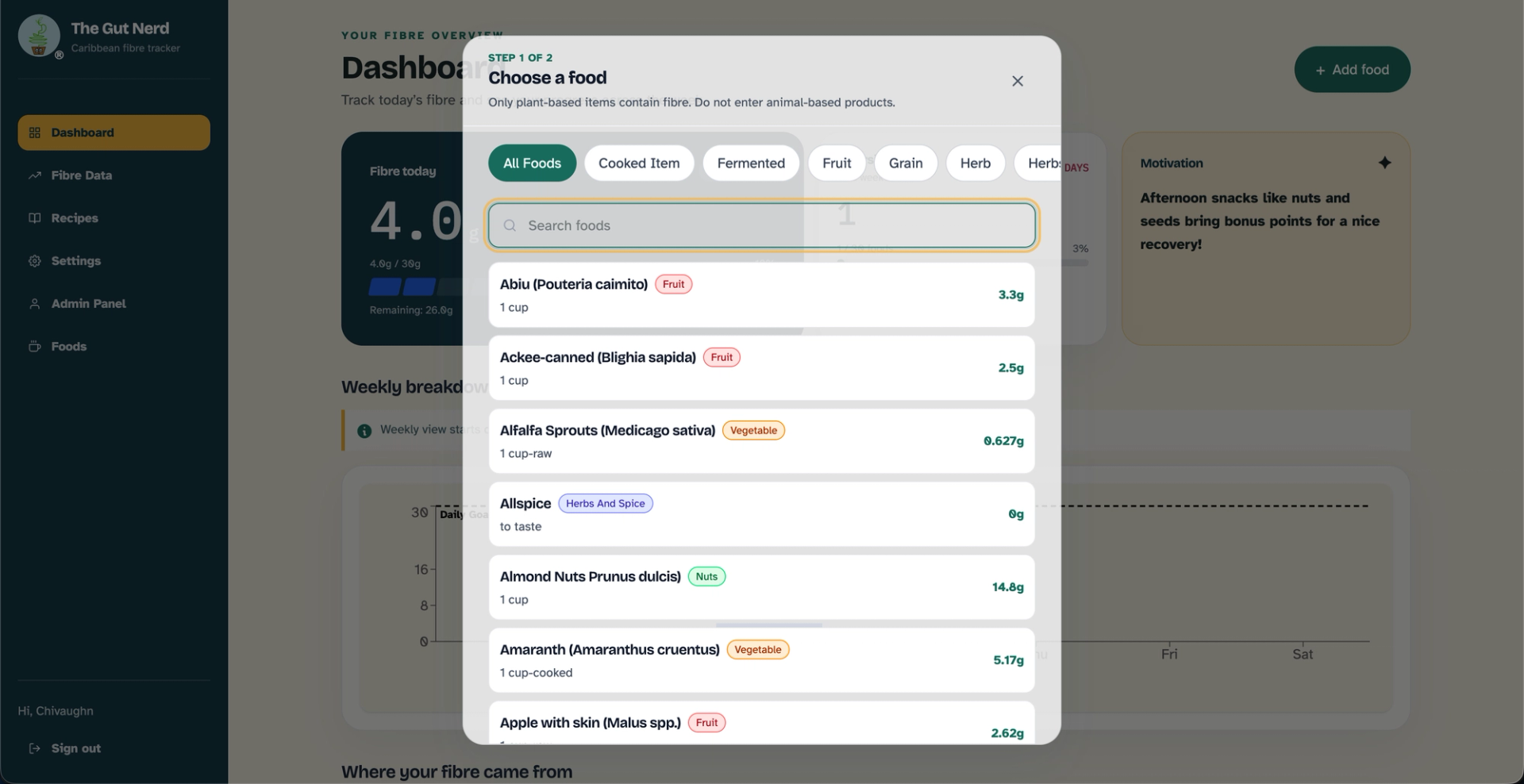Viewport: 1524px width, 784px height.
Task: Choose Allspice food item
Action: (x=762, y=514)
